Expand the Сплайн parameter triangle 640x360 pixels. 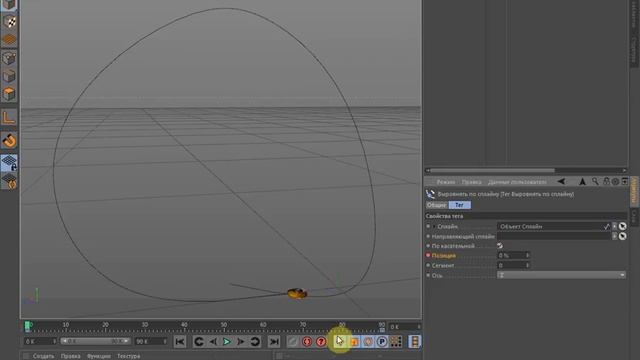pos(434,226)
